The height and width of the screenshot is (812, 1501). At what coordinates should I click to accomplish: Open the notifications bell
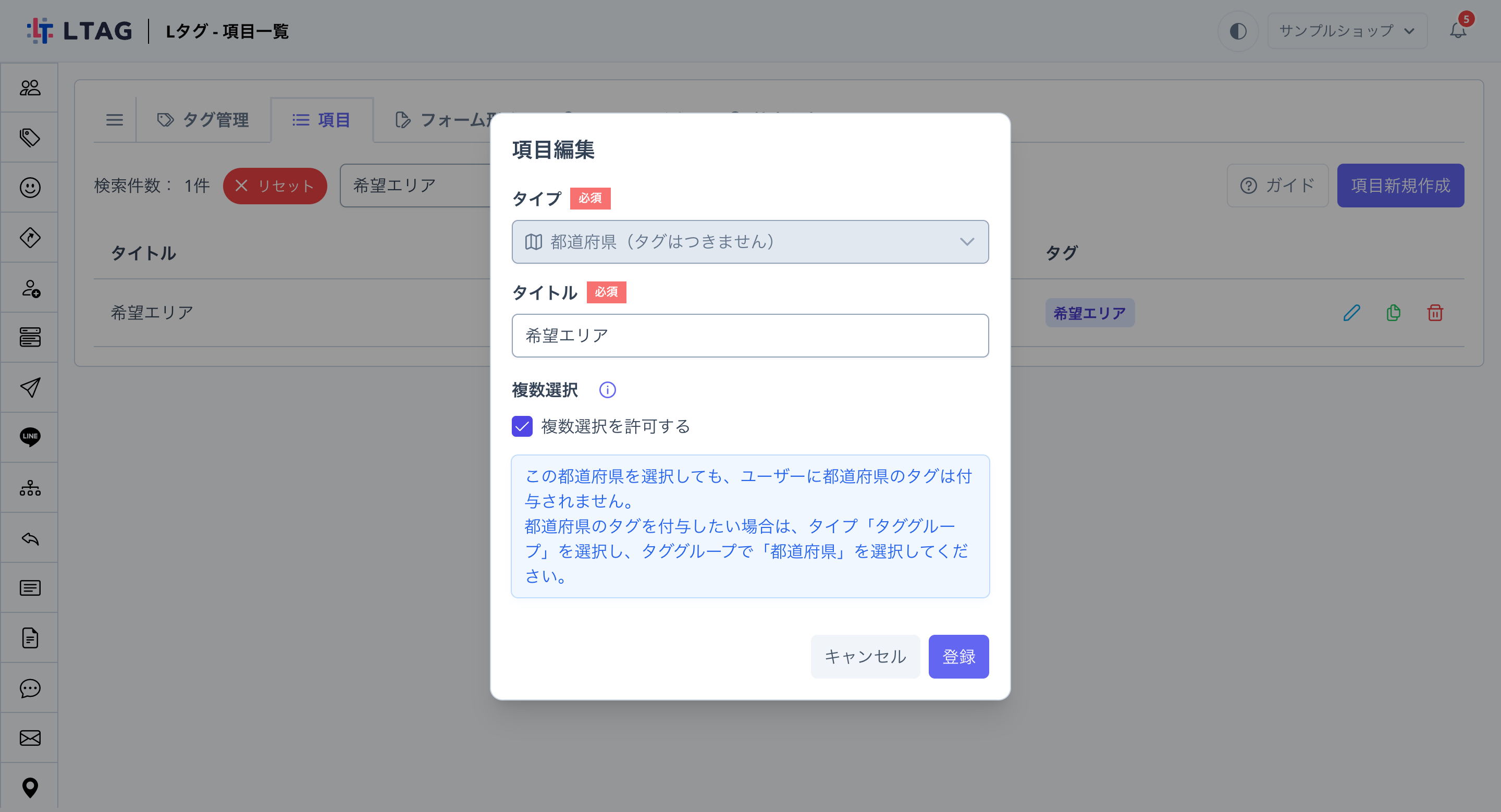[1458, 30]
